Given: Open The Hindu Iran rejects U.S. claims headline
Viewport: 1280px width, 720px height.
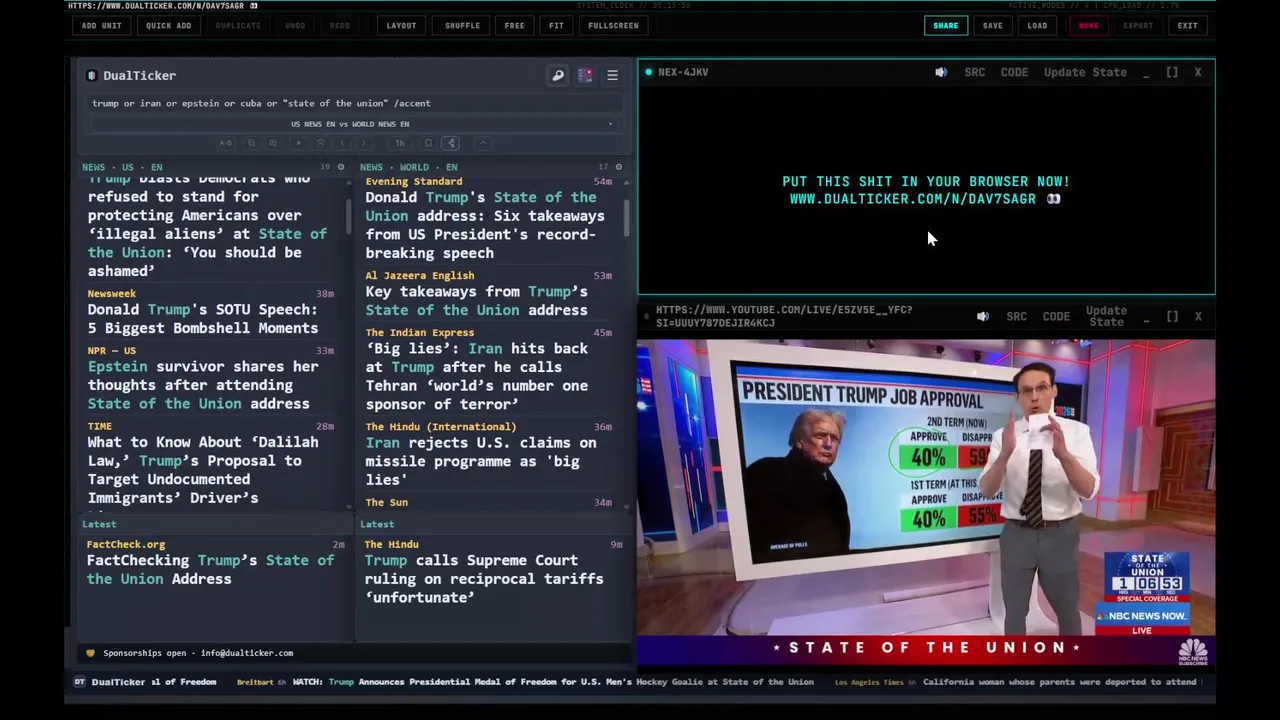Looking at the screenshot, I should click(481, 461).
